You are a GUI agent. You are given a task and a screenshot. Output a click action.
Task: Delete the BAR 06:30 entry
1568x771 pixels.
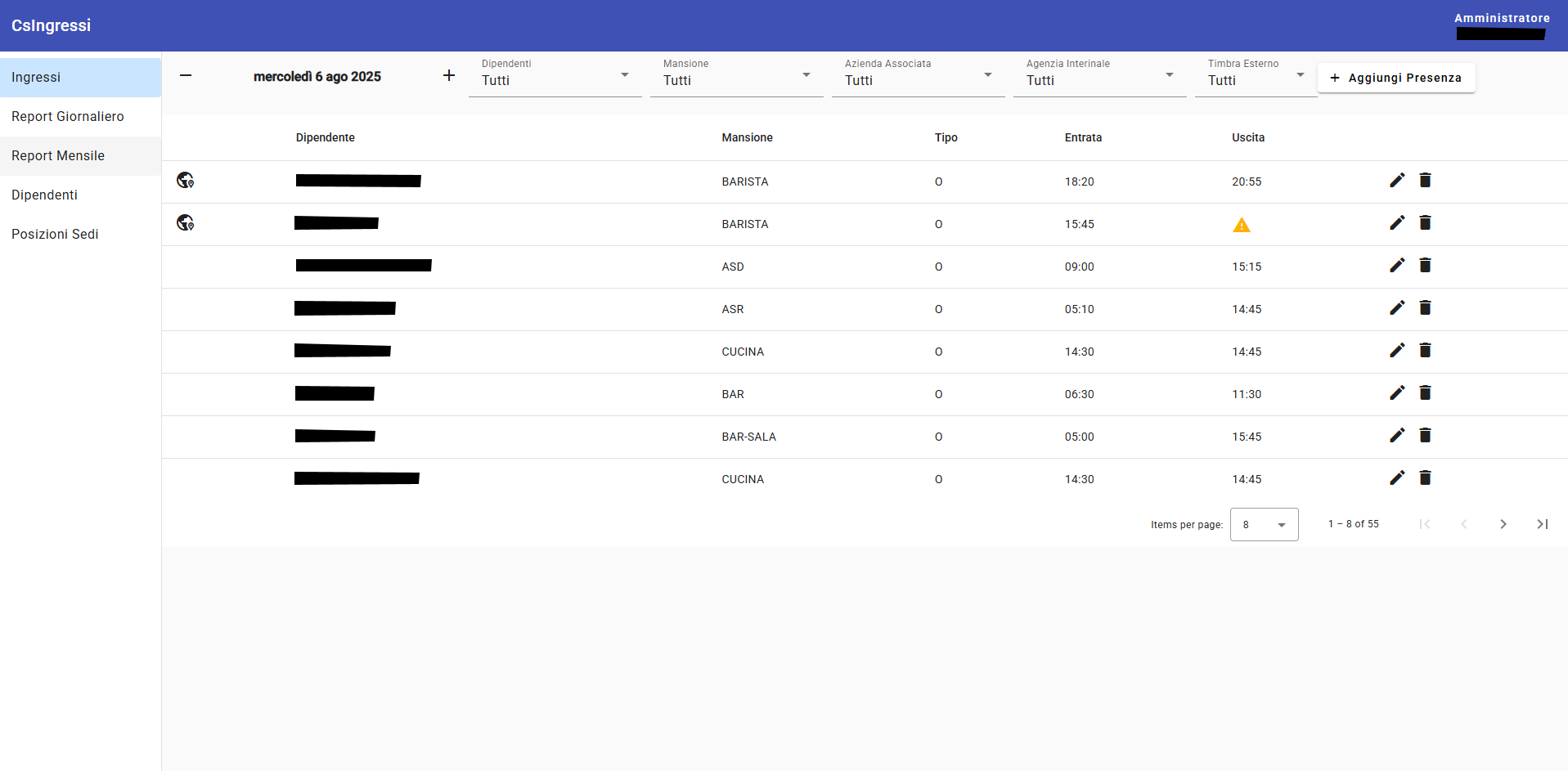(x=1425, y=392)
